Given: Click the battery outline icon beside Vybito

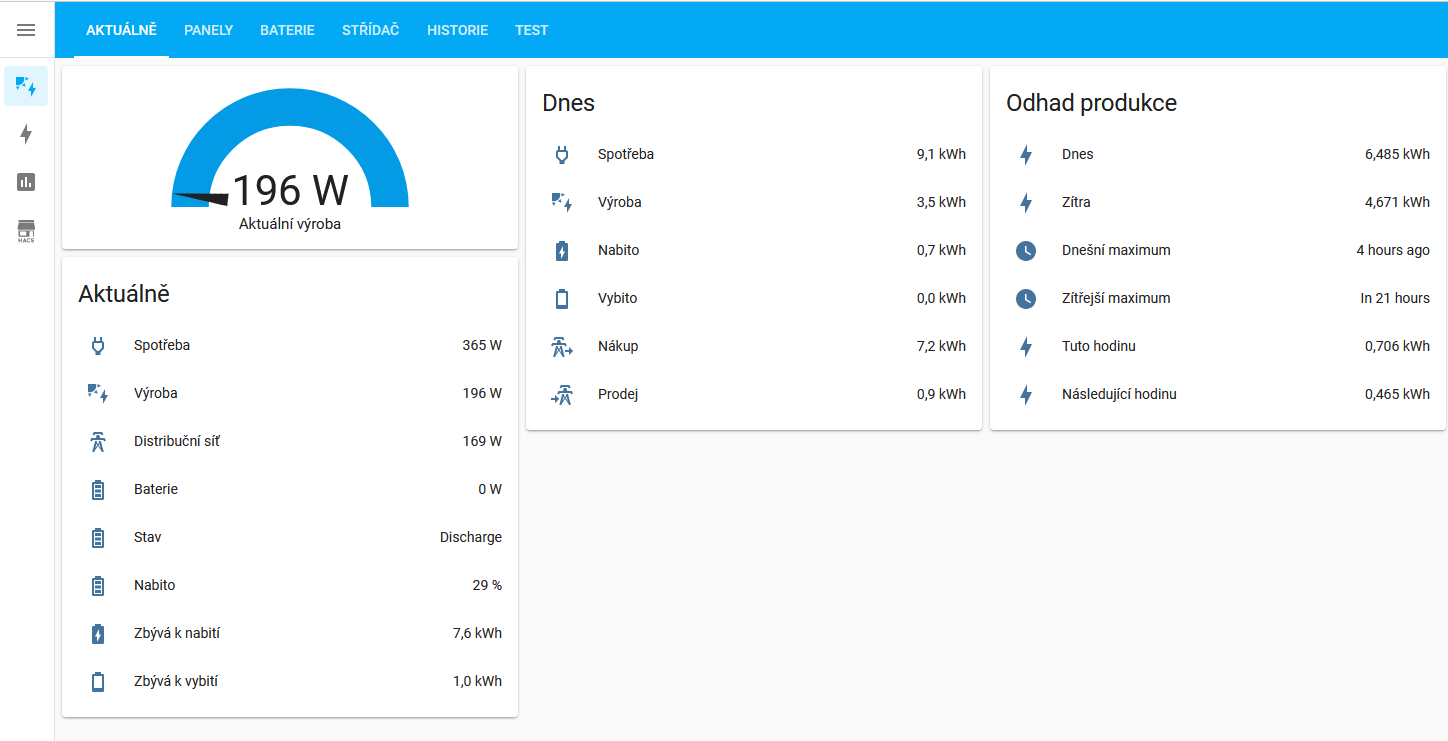Looking at the screenshot, I should click(562, 298).
